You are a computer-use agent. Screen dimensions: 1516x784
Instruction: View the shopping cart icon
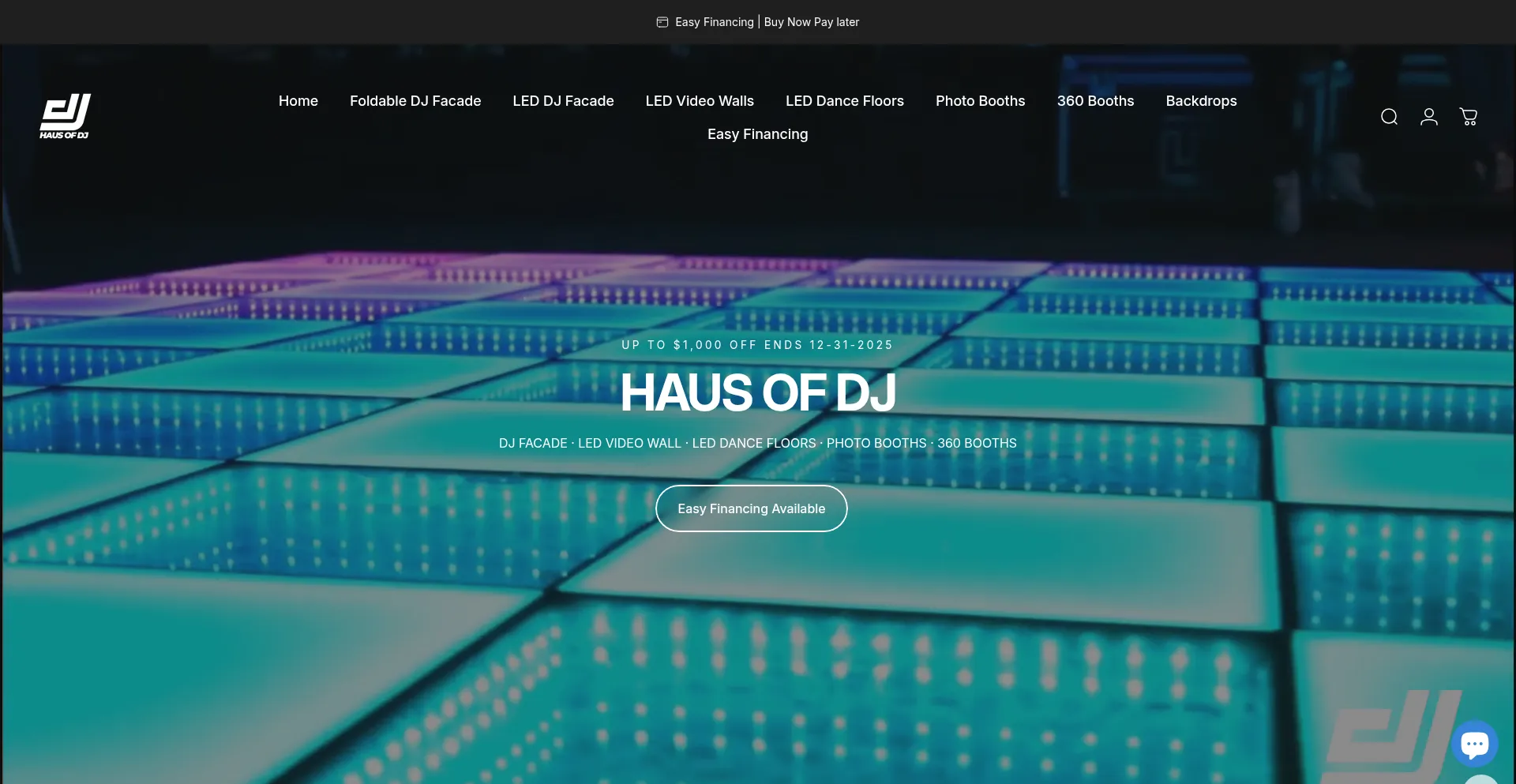click(1468, 117)
